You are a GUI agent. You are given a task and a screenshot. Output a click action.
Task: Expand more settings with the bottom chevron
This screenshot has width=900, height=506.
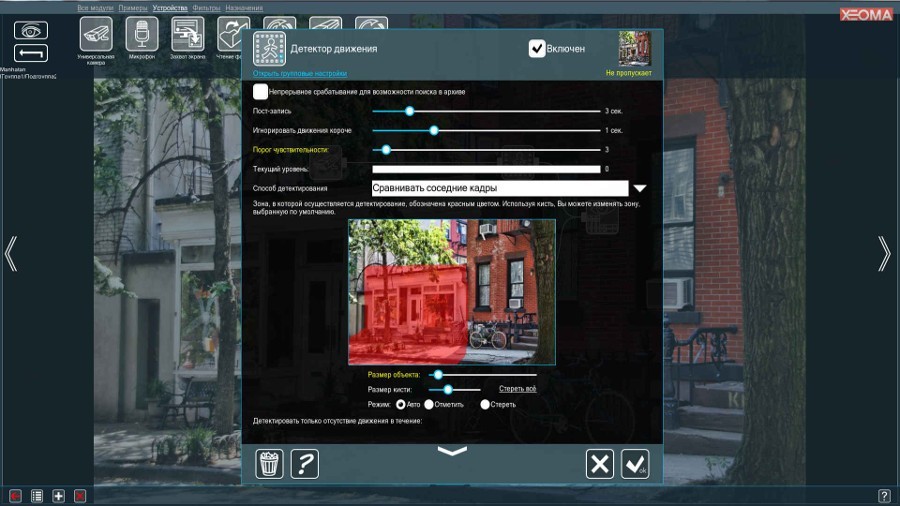452,451
